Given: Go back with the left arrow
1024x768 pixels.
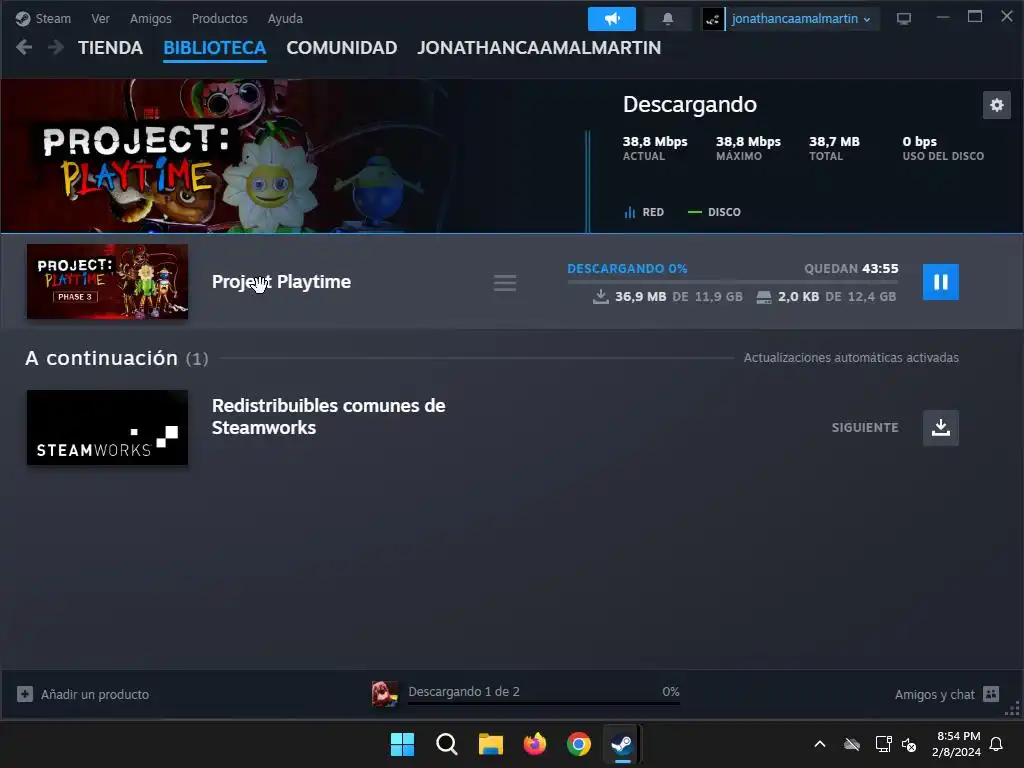Looking at the screenshot, I should [24, 47].
